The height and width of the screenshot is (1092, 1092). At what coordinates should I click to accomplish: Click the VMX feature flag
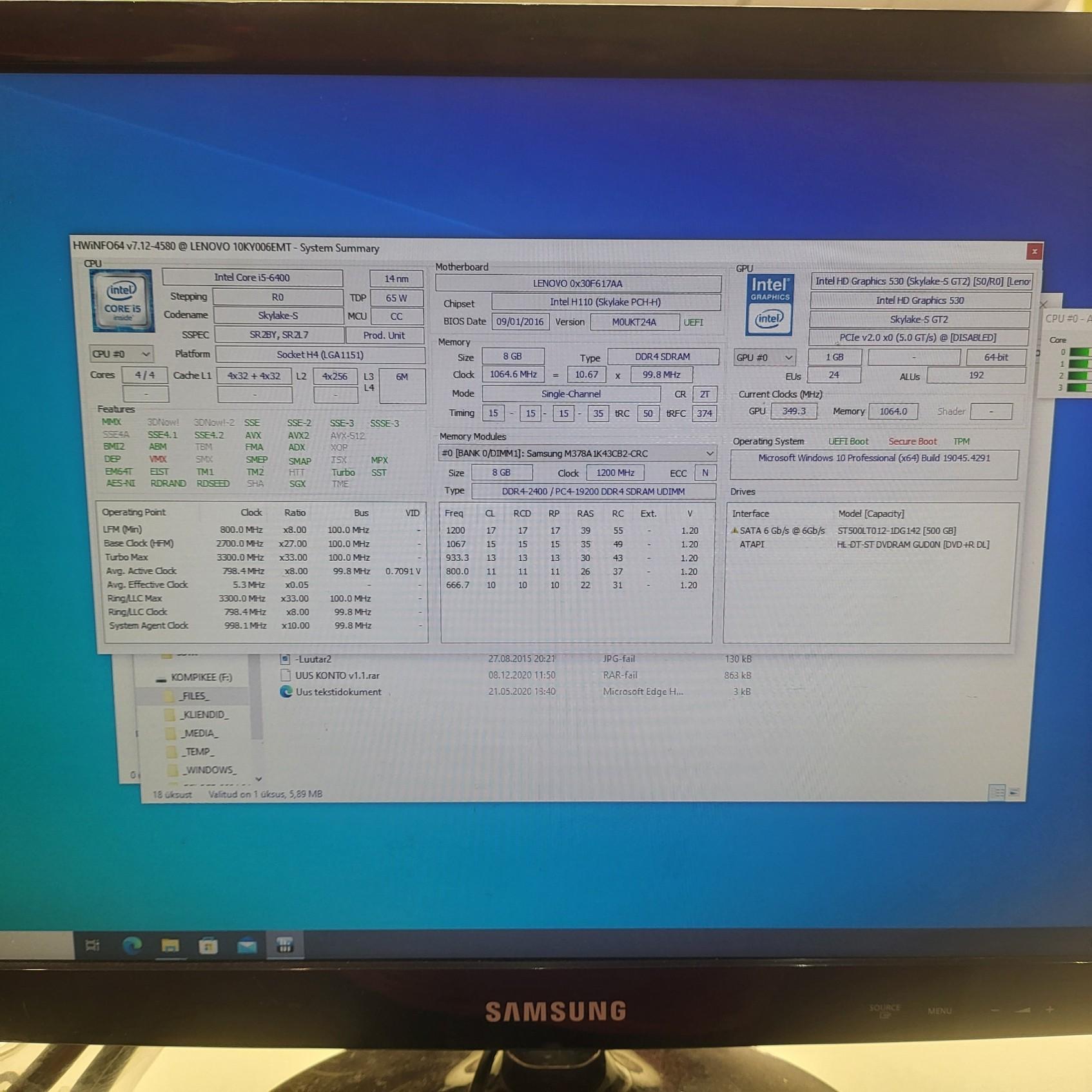tap(158, 459)
